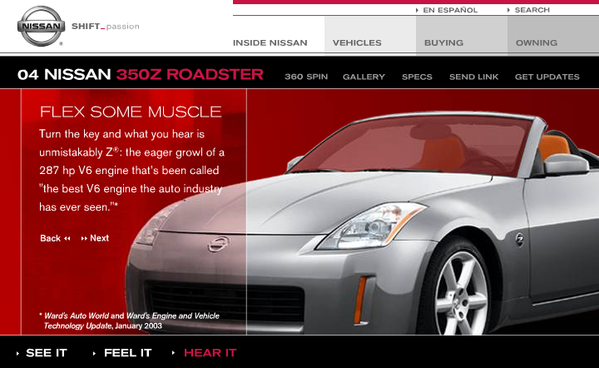Screen dimensions: 599x368
Task: Click the SHIFT_passion tagline
Action: [105, 26]
